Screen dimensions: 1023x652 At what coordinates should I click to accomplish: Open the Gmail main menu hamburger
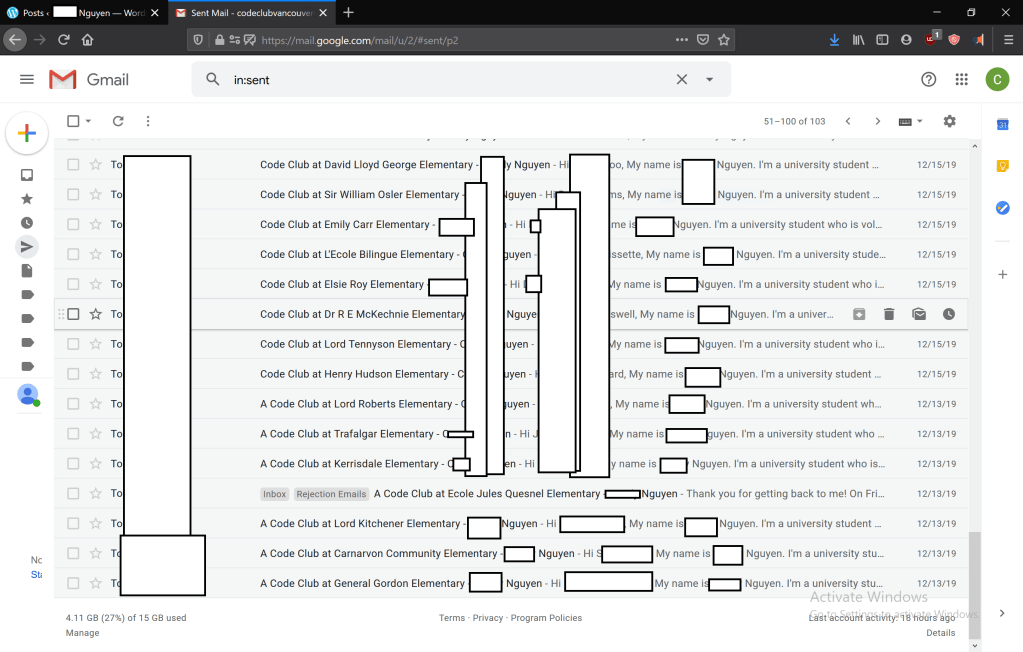click(x=27, y=80)
